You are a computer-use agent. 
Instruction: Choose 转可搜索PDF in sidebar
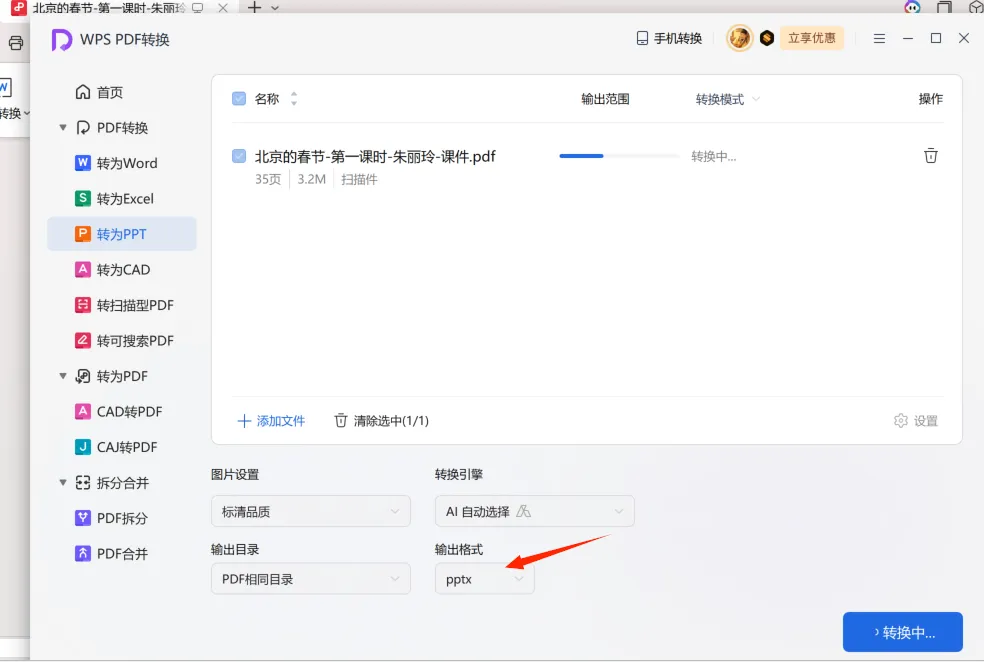point(124,341)
